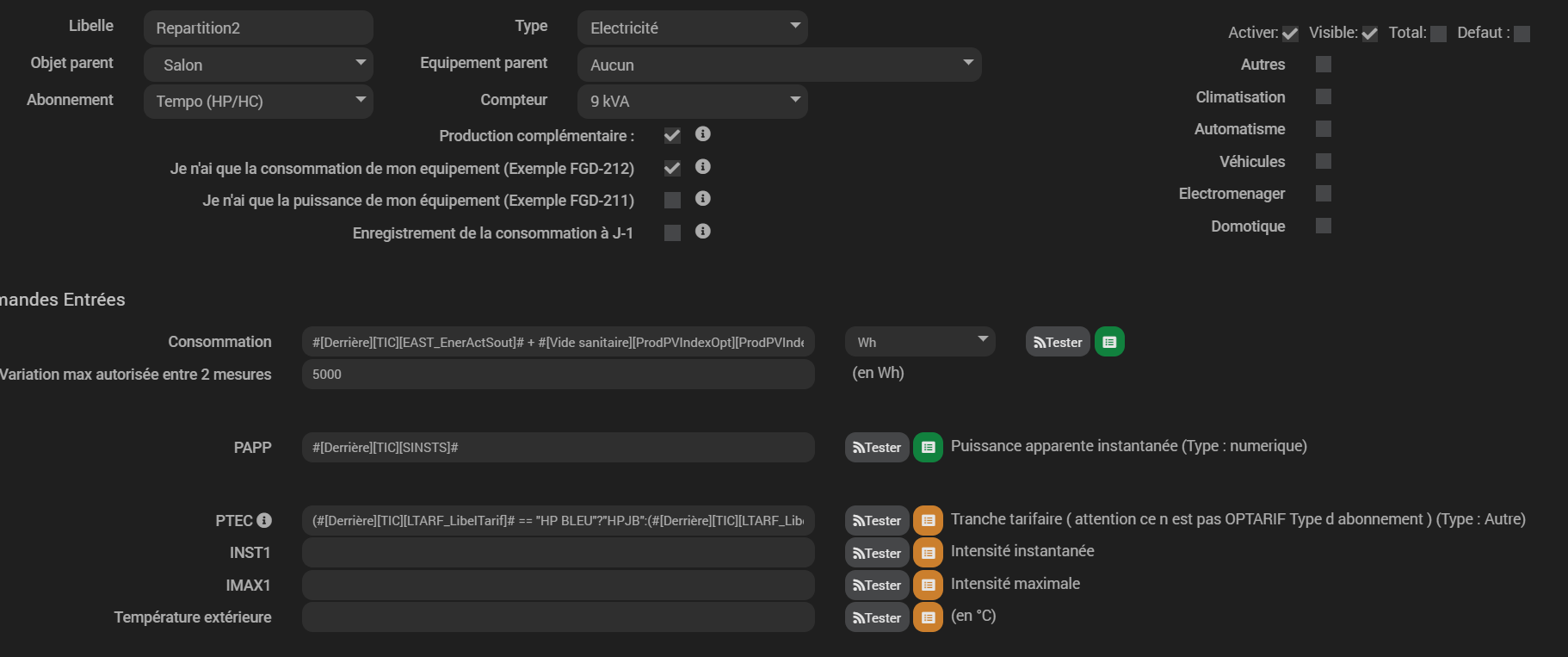Image resolution: width=1568 pixels, height=657 pixels.
Task: Open the Compteur dropdown showing 9 kVA
Action: tap(692, 101)
